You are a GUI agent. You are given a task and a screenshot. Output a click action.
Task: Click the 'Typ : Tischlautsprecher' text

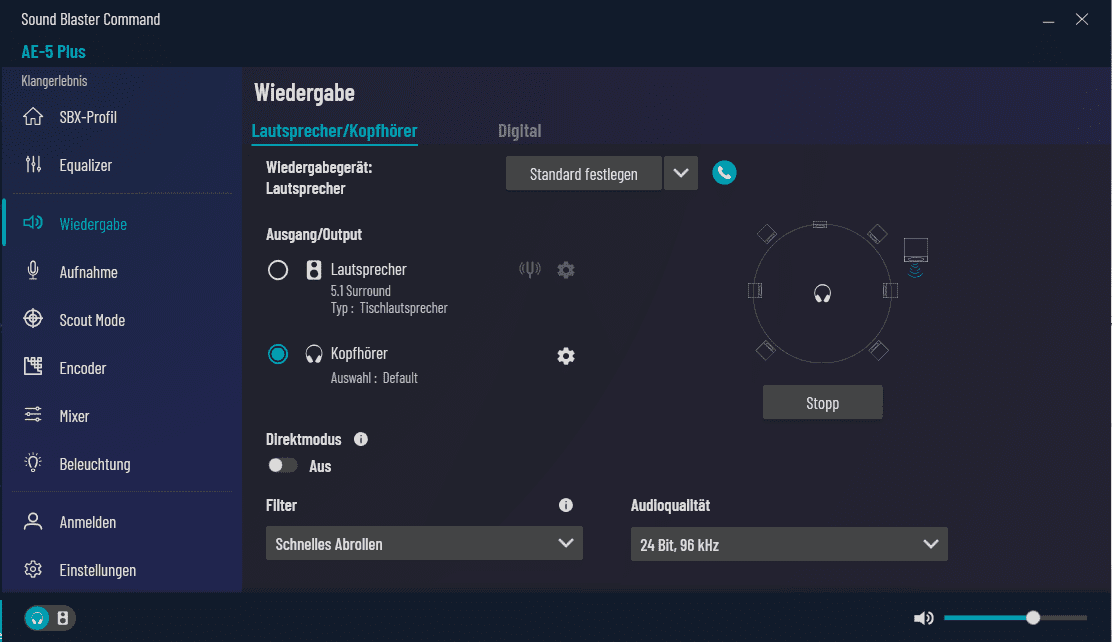[x=389, y=308]
